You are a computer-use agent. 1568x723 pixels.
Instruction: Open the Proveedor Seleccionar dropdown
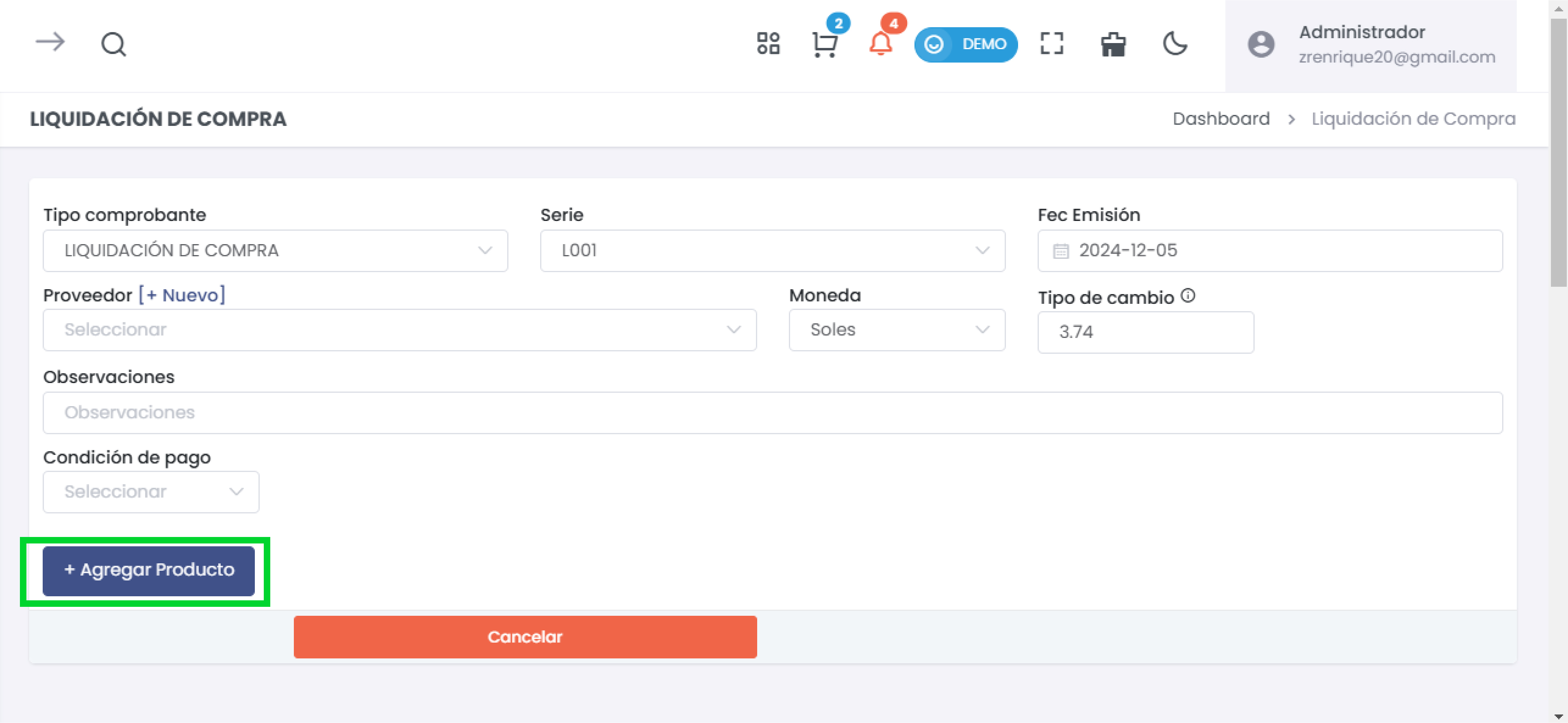point(399,329)
